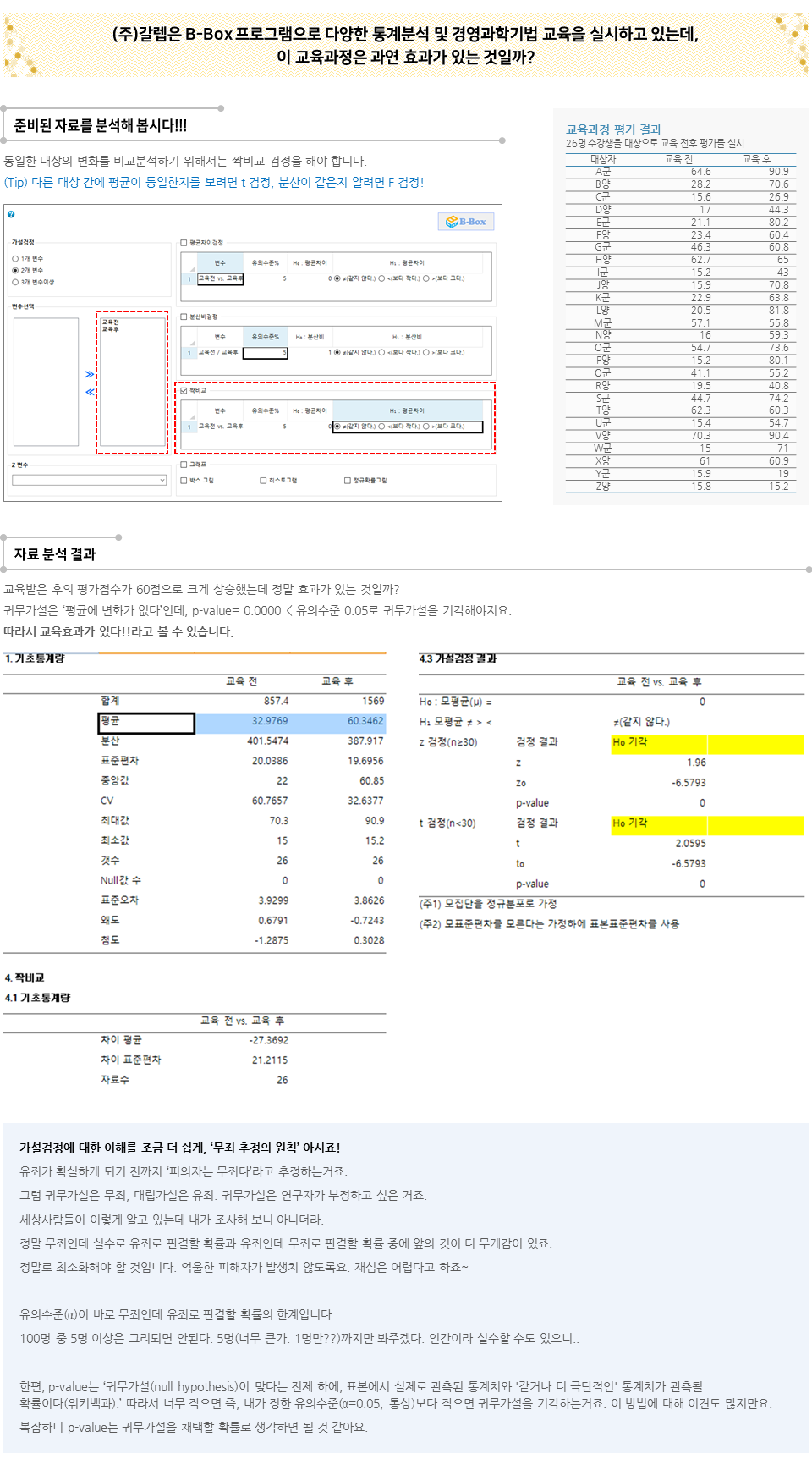The image size is (812, 1459).
Task: Click the 유의수준% column header in 짝비교
Action: click(266, 410)
